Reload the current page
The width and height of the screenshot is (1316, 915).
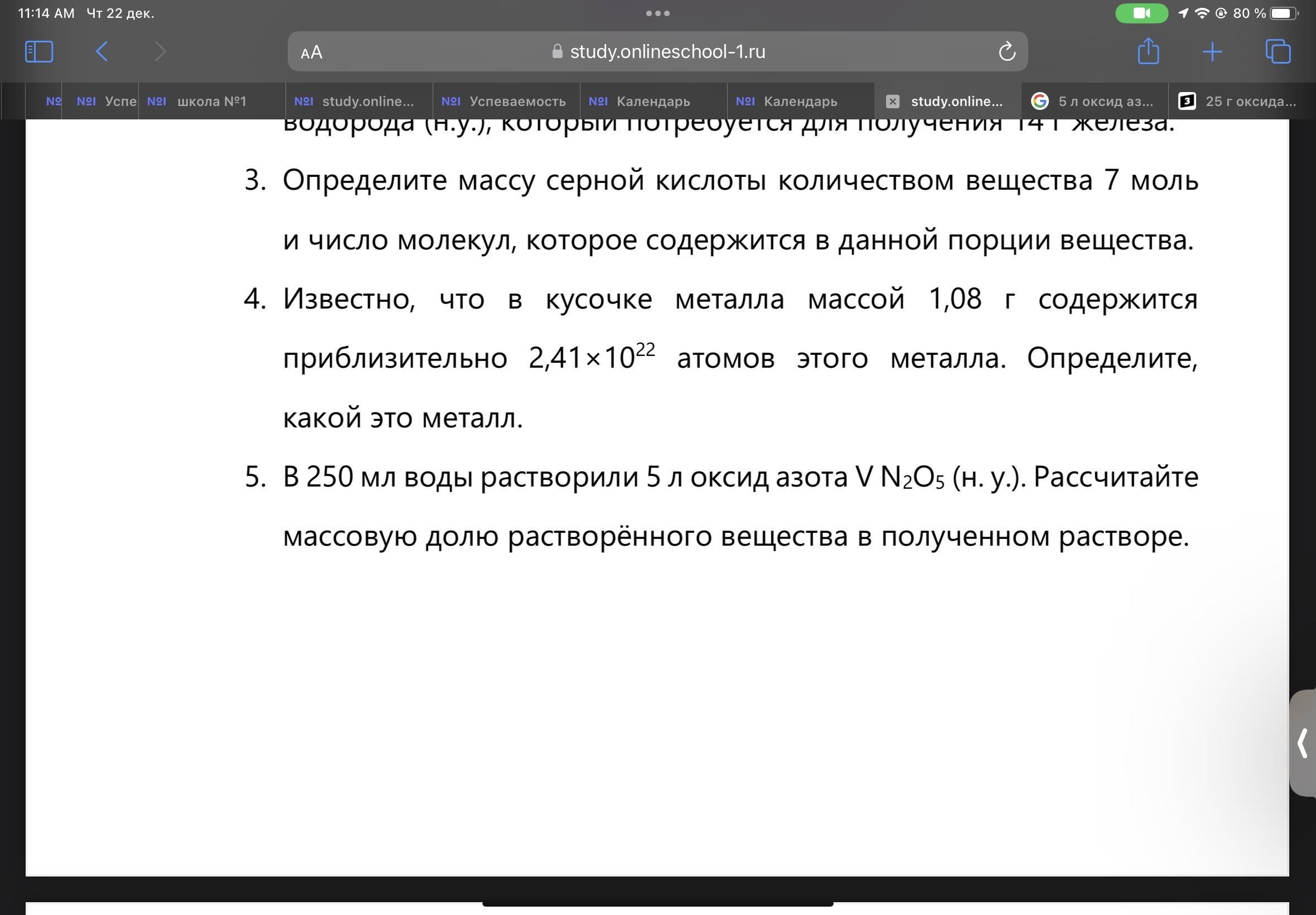coord(1007,51)
